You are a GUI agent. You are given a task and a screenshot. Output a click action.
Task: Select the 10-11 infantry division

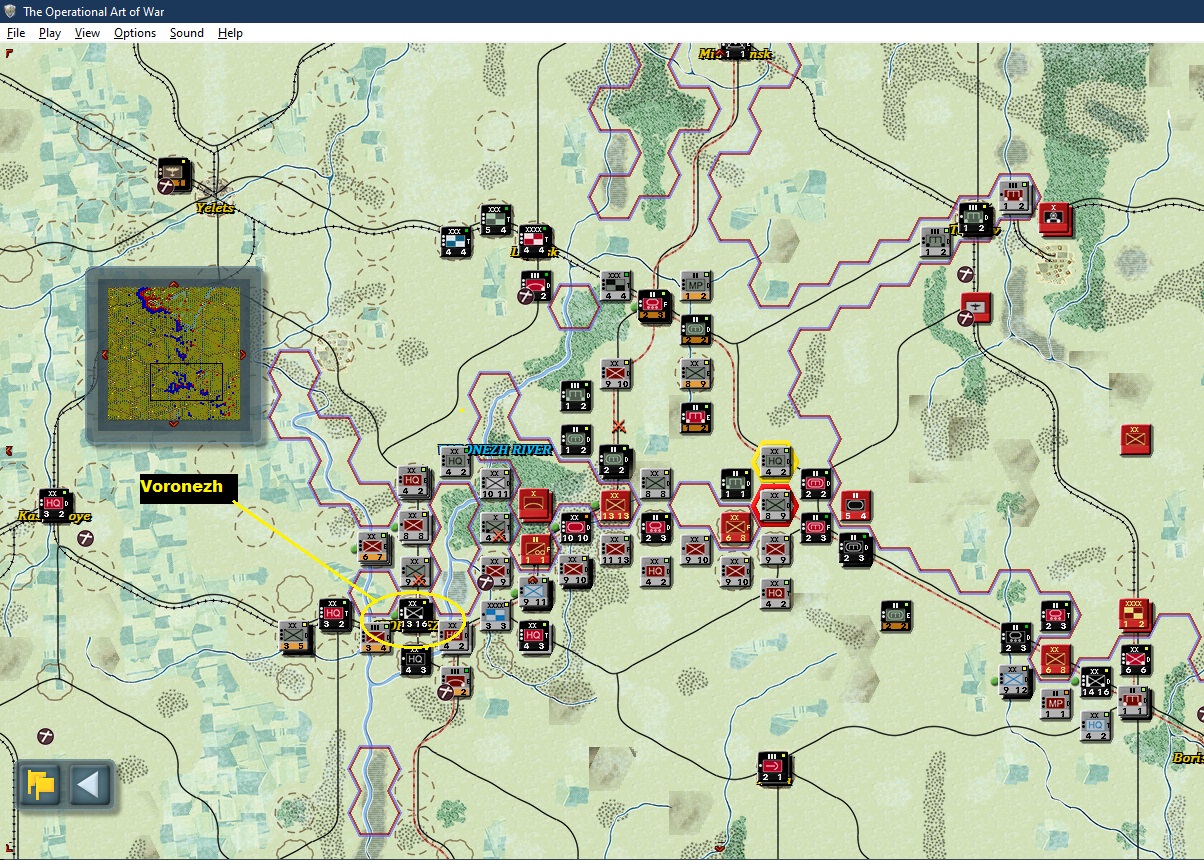point(495,483)
